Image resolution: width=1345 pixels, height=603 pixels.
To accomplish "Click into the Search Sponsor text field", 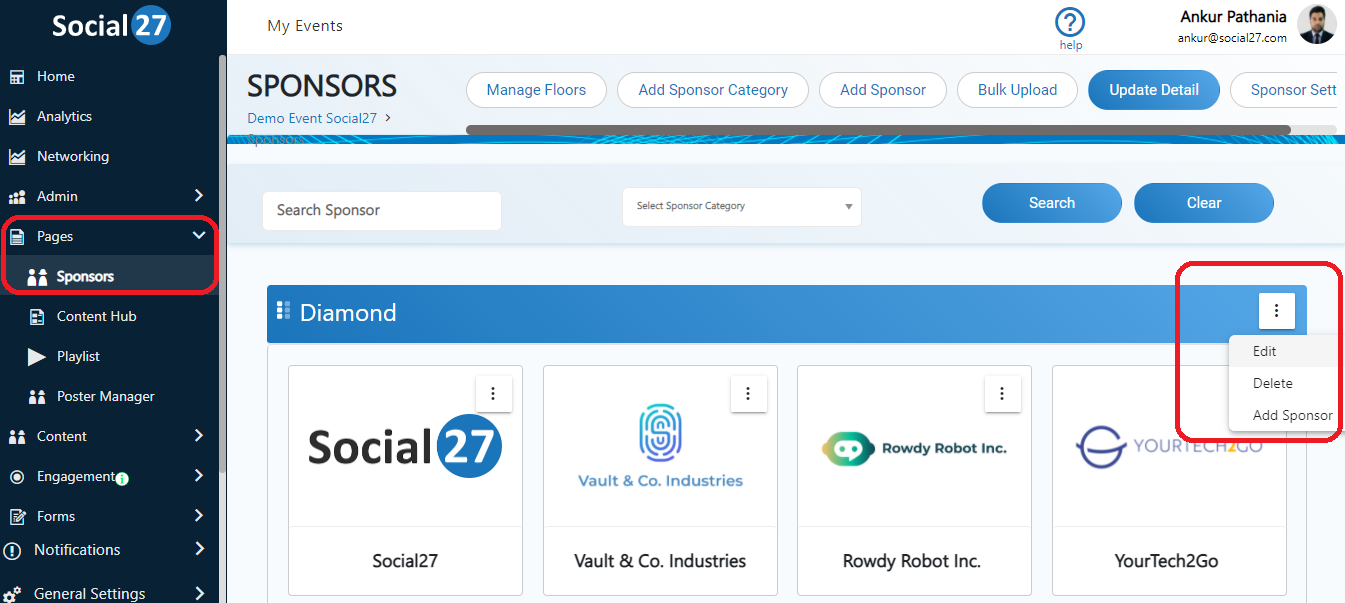I will (x=381, y=210).
